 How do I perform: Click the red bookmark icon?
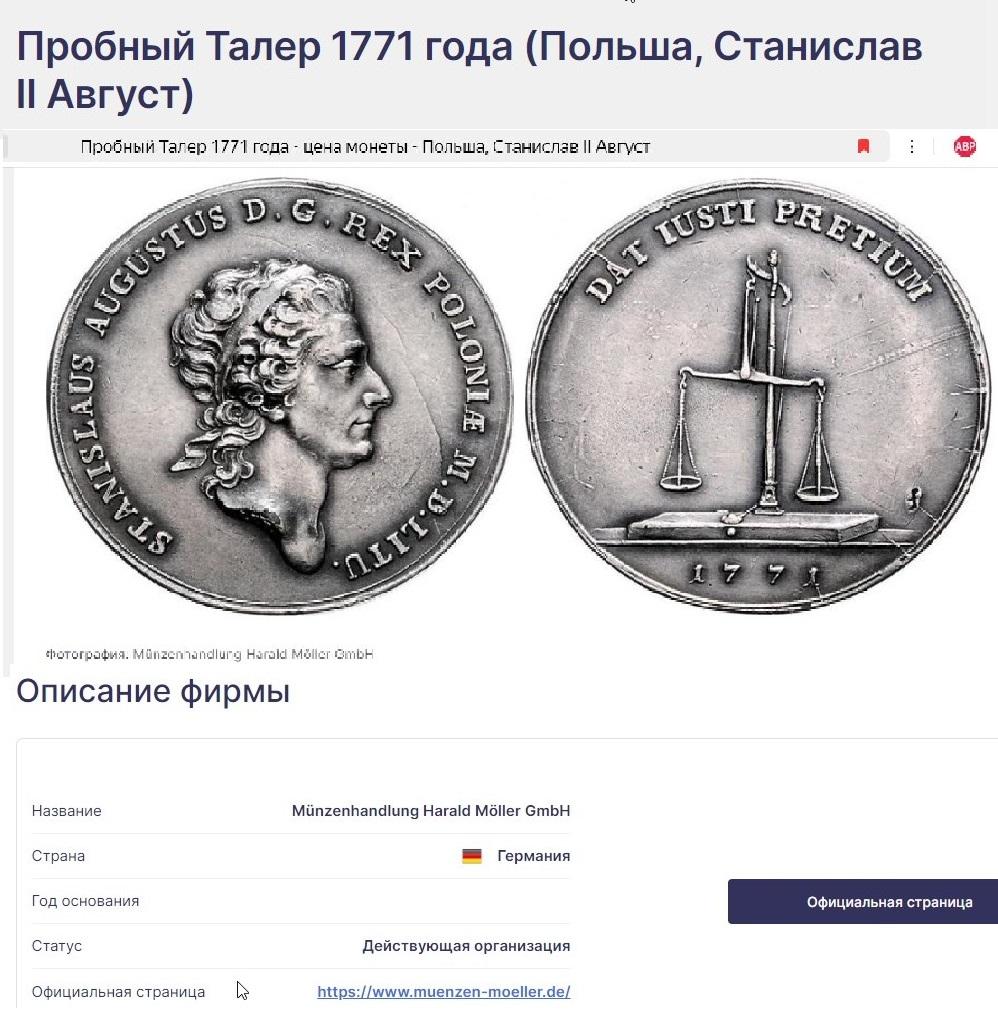[x=863, y=147]
